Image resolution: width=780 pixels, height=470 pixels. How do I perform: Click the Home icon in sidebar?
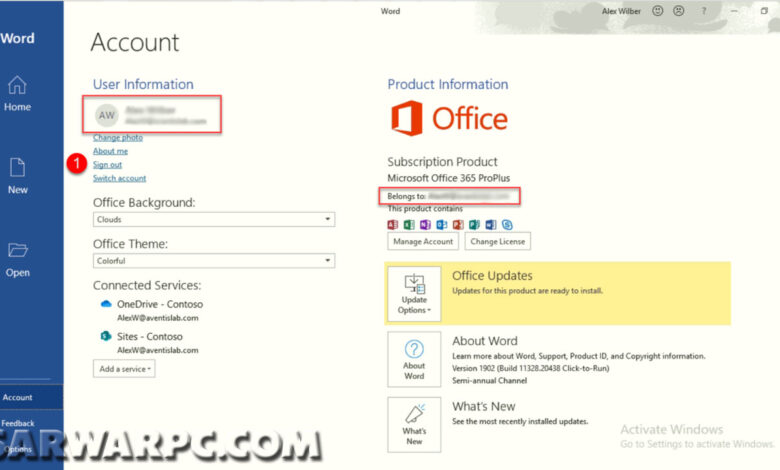[17, 85]
